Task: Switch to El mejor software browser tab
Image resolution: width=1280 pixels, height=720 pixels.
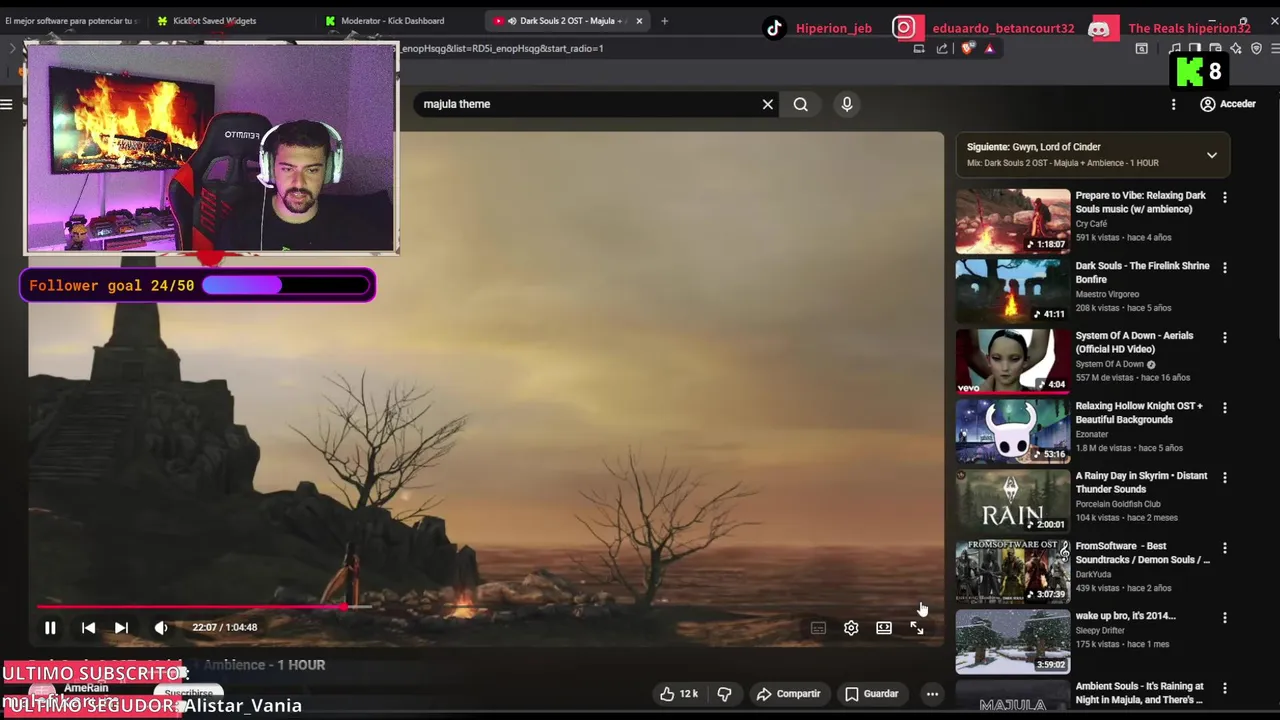Action: click(x=74, y=20)
